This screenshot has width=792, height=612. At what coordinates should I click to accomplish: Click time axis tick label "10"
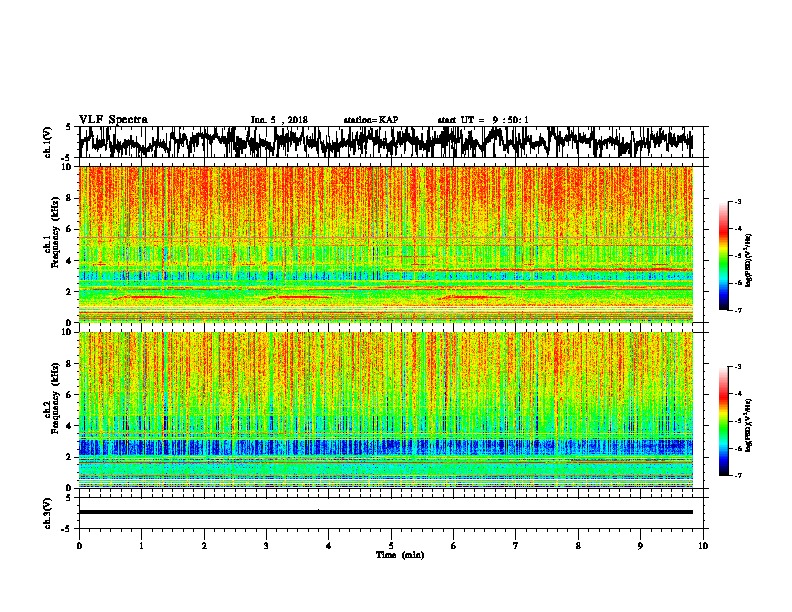(703, 546)
